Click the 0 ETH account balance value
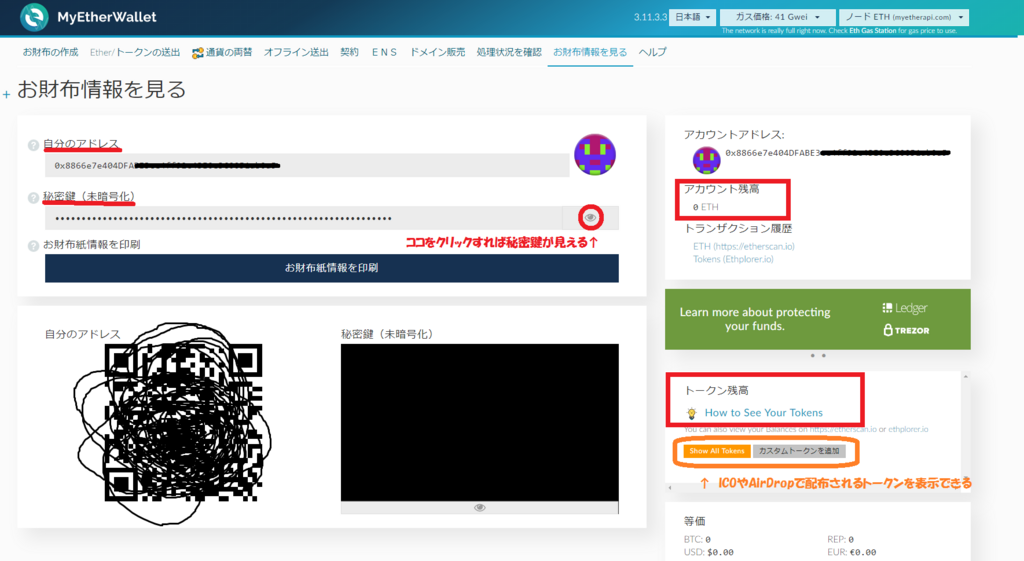This screenshot has height=561, width=1024. 705,207
